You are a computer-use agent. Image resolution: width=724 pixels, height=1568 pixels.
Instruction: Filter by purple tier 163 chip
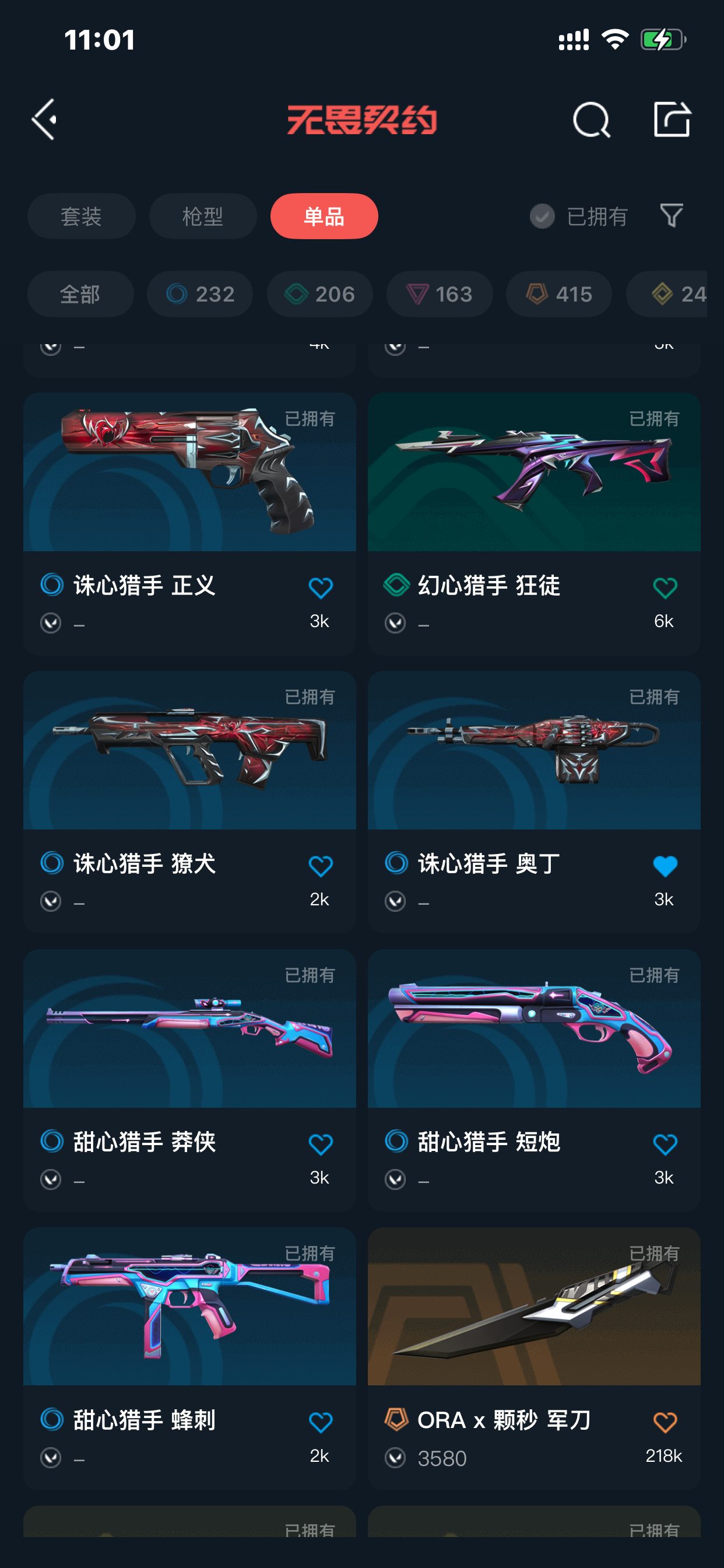(x=440, y=294)
